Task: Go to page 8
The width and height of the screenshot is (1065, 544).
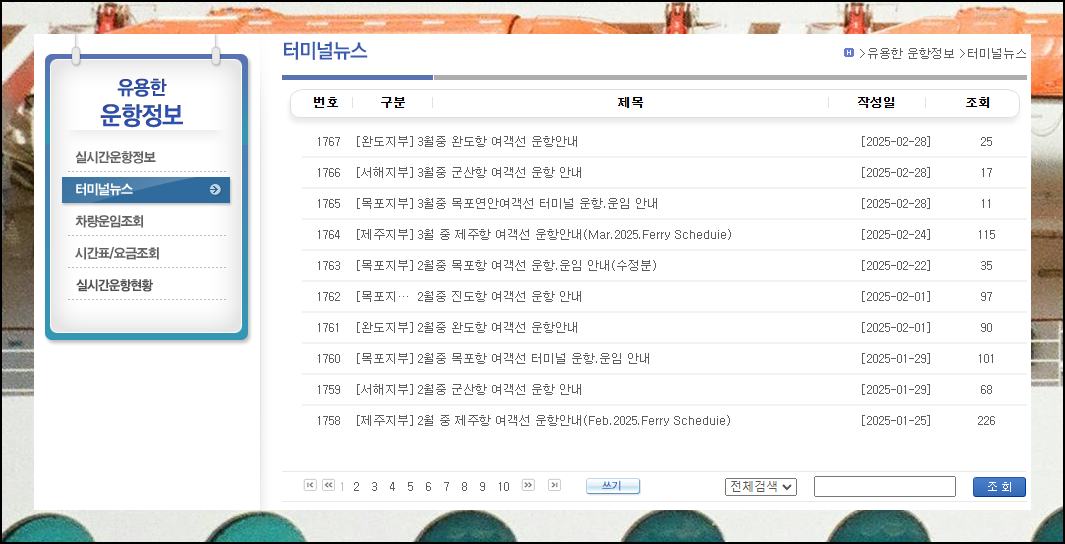Action: (464, 486)
